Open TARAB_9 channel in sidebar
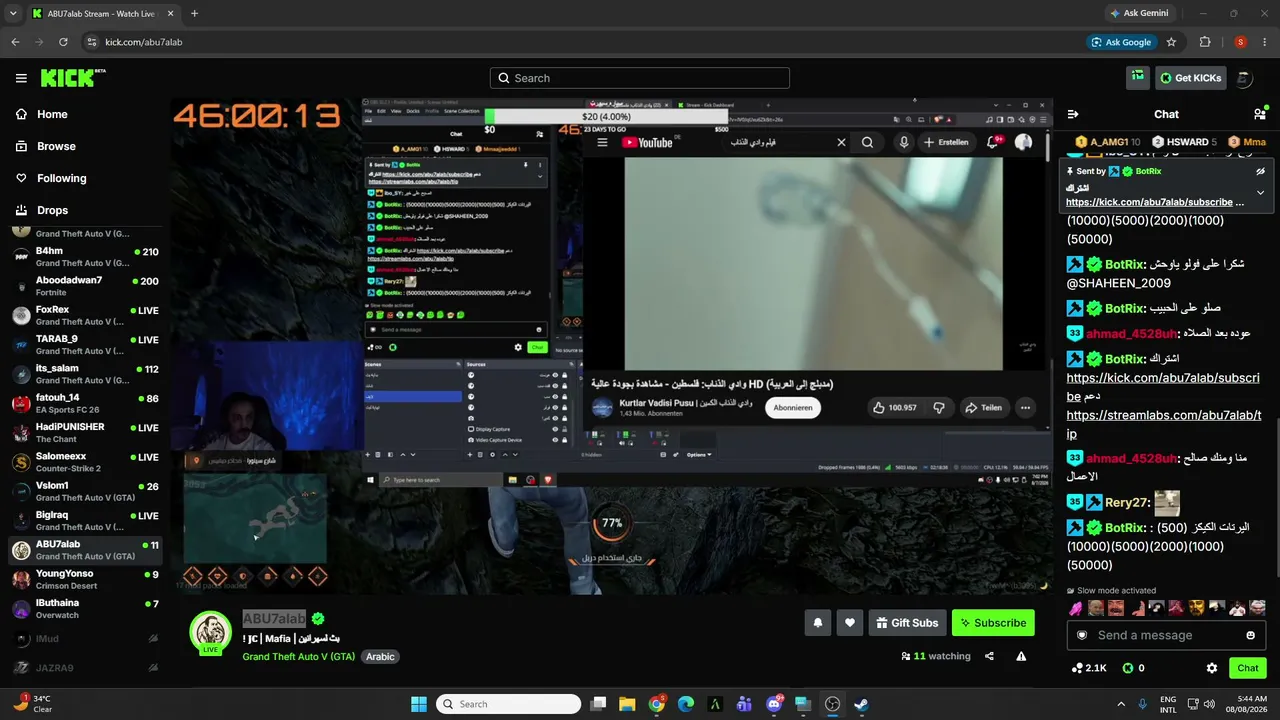1280x720 pixels. (84, 345)
